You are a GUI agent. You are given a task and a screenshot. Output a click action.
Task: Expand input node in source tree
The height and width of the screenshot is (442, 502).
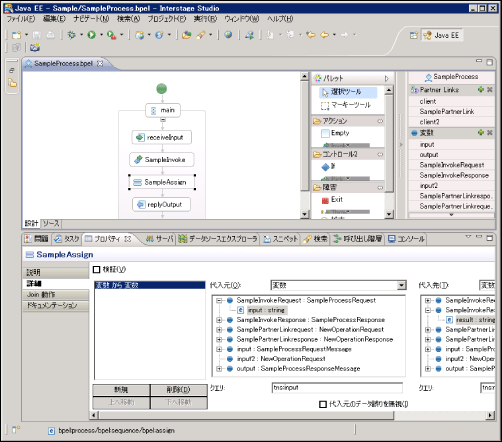point(219,349)
